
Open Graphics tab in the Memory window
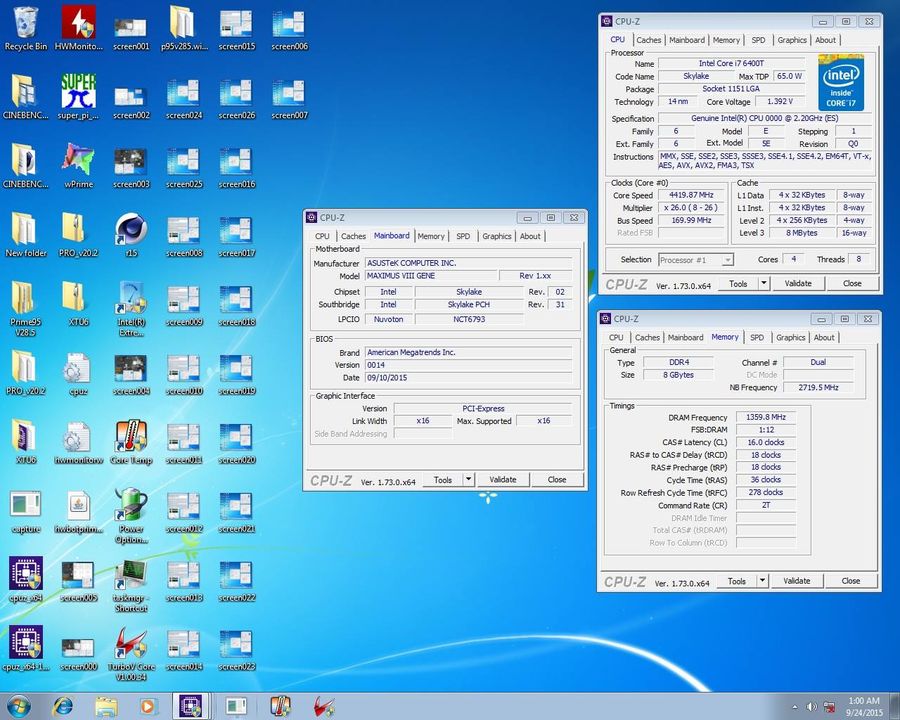790,338
